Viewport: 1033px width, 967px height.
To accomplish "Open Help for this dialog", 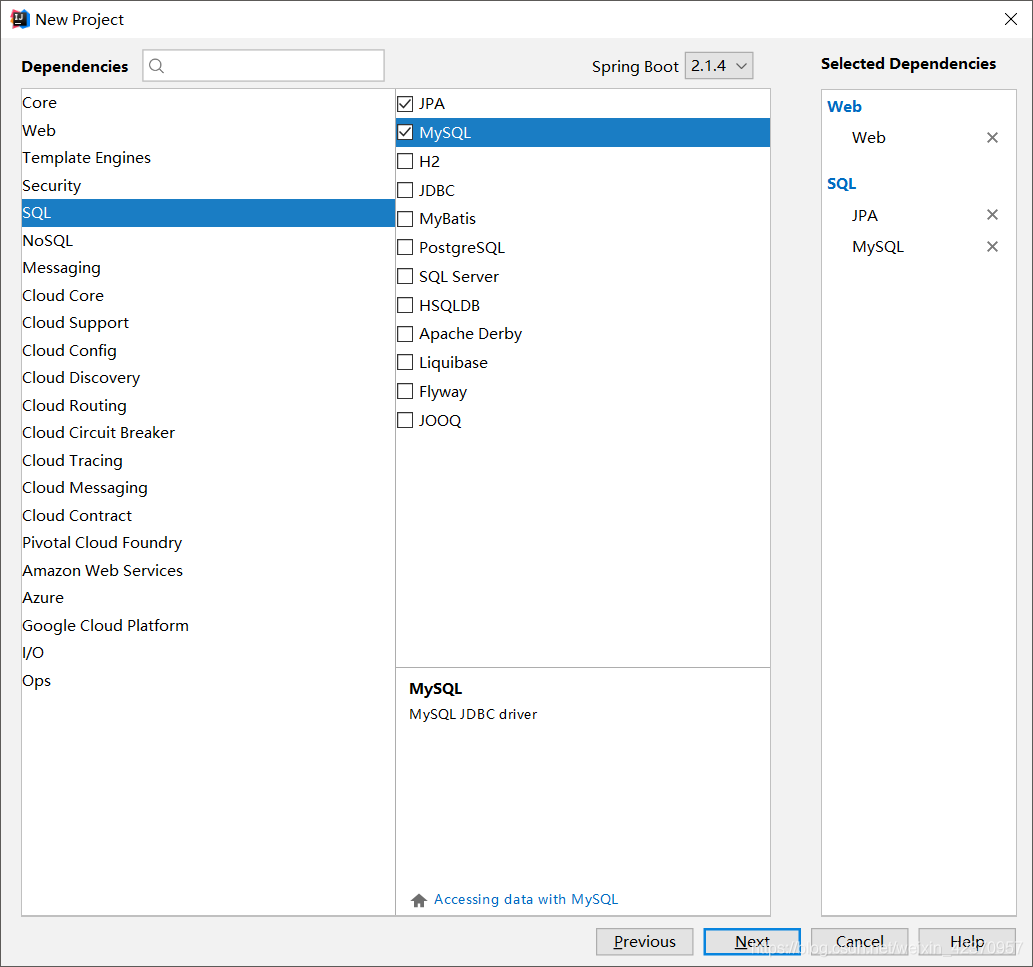I will click(966, 942).
